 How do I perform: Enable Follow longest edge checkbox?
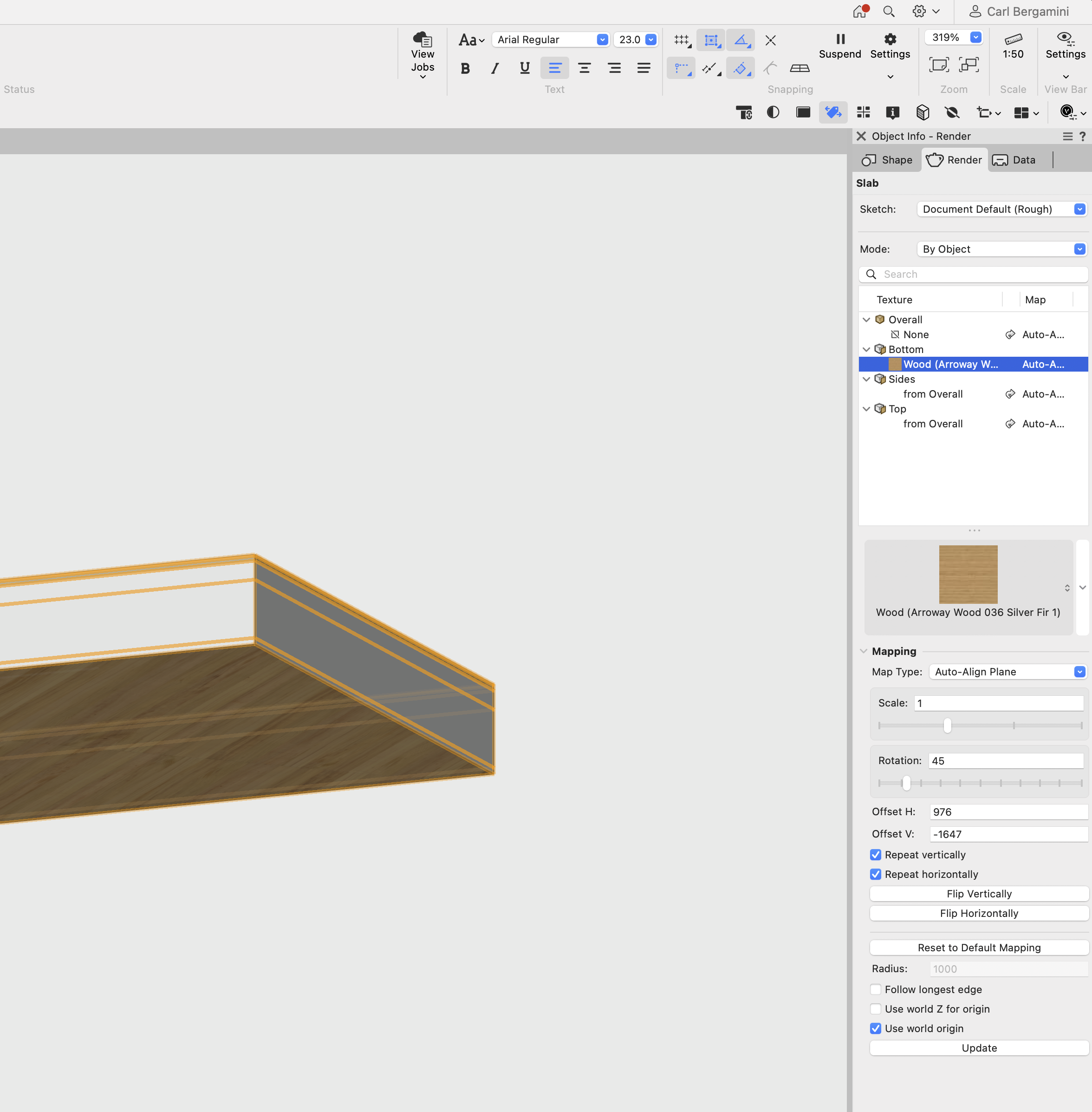875,988
